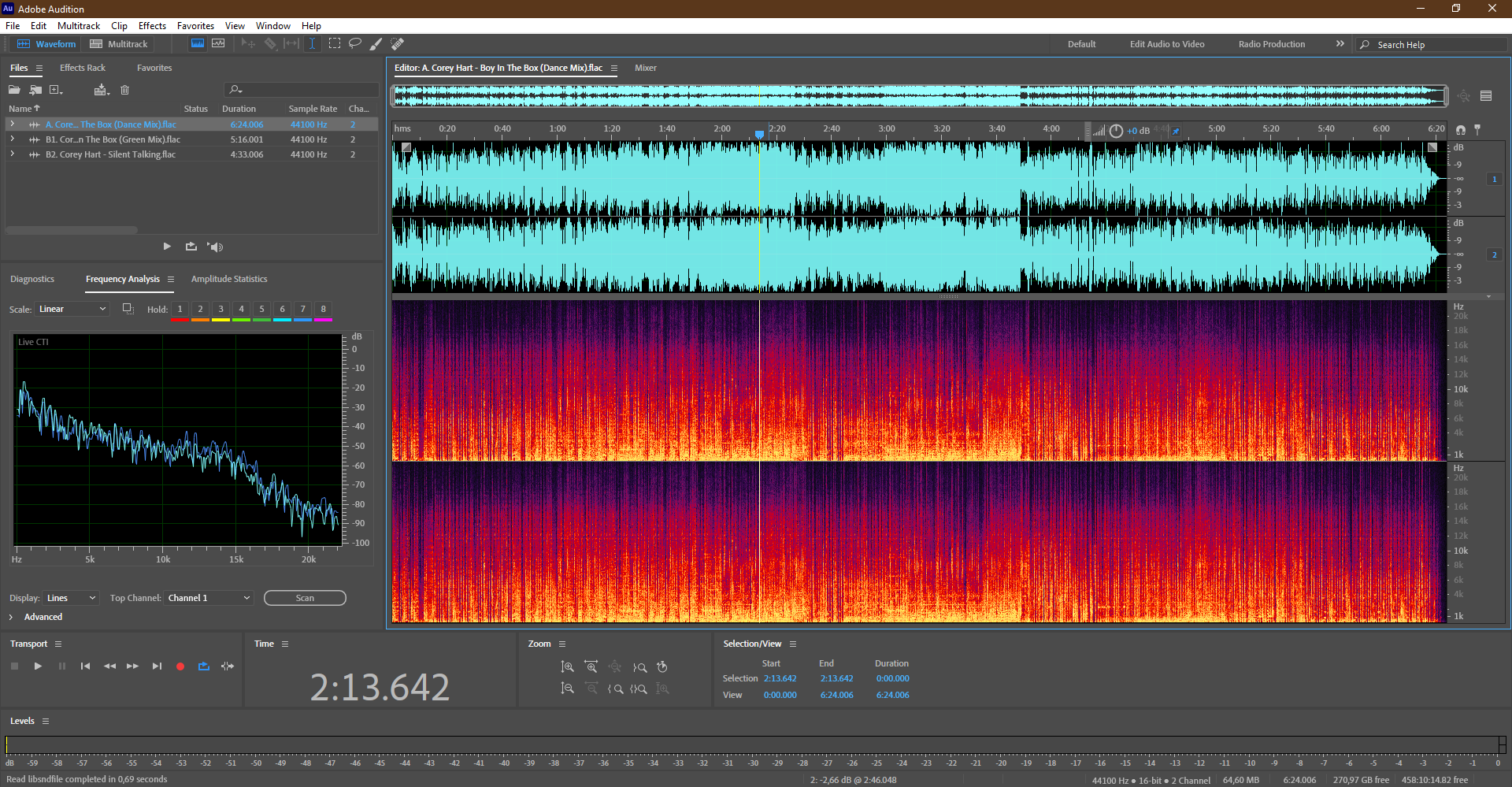Toggle channel 2 enable button
This screenshot has width=1512, height=787.
(x=1494, y=255)
